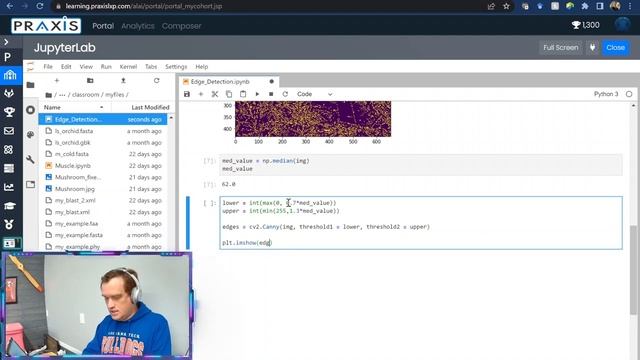
Task: Click the browser back arrow
Action: (10, 6)
